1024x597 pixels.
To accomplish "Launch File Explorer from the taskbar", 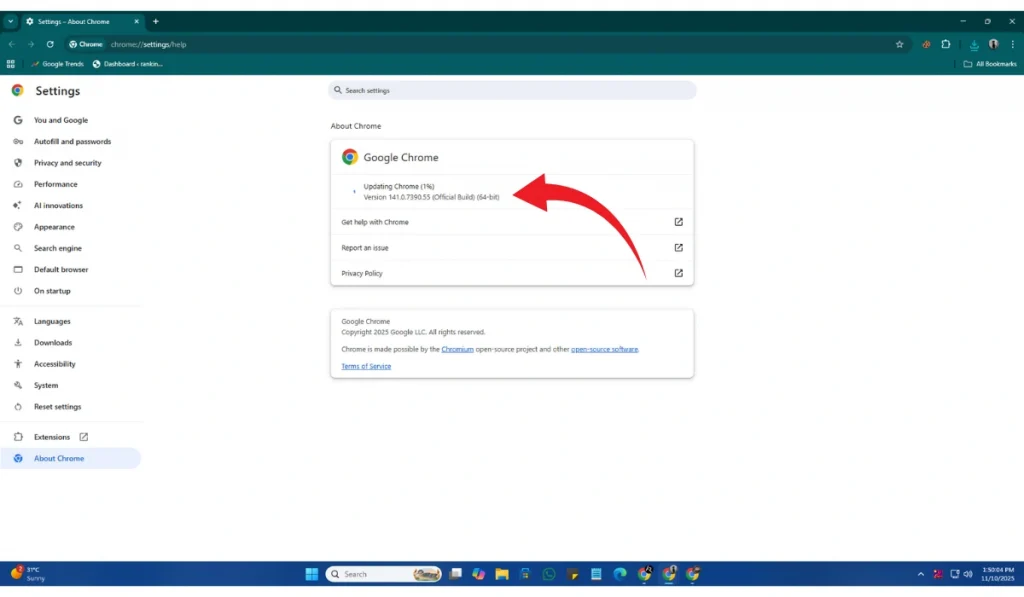I will click(501, 574).
